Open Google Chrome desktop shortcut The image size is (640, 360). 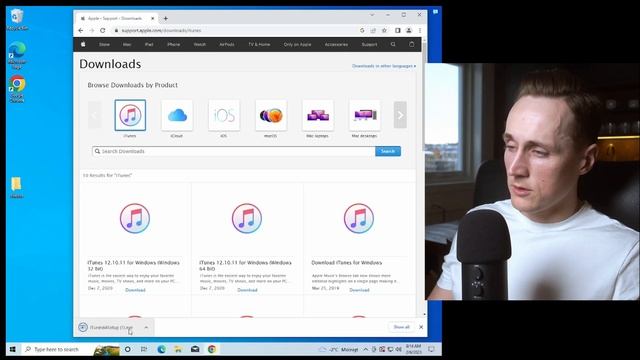pos(17,89)
